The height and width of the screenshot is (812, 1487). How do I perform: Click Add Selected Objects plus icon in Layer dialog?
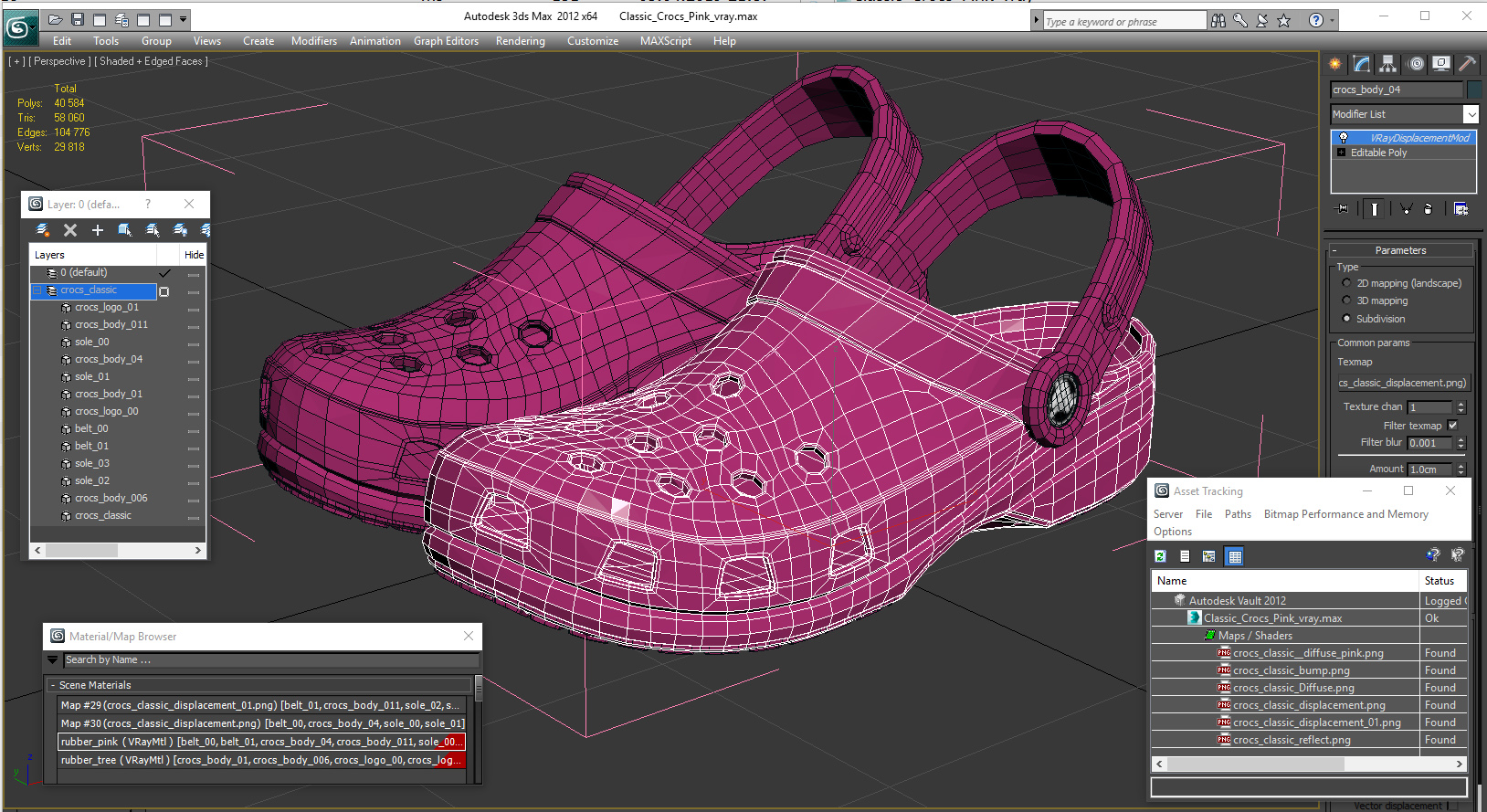pos(98,230)
